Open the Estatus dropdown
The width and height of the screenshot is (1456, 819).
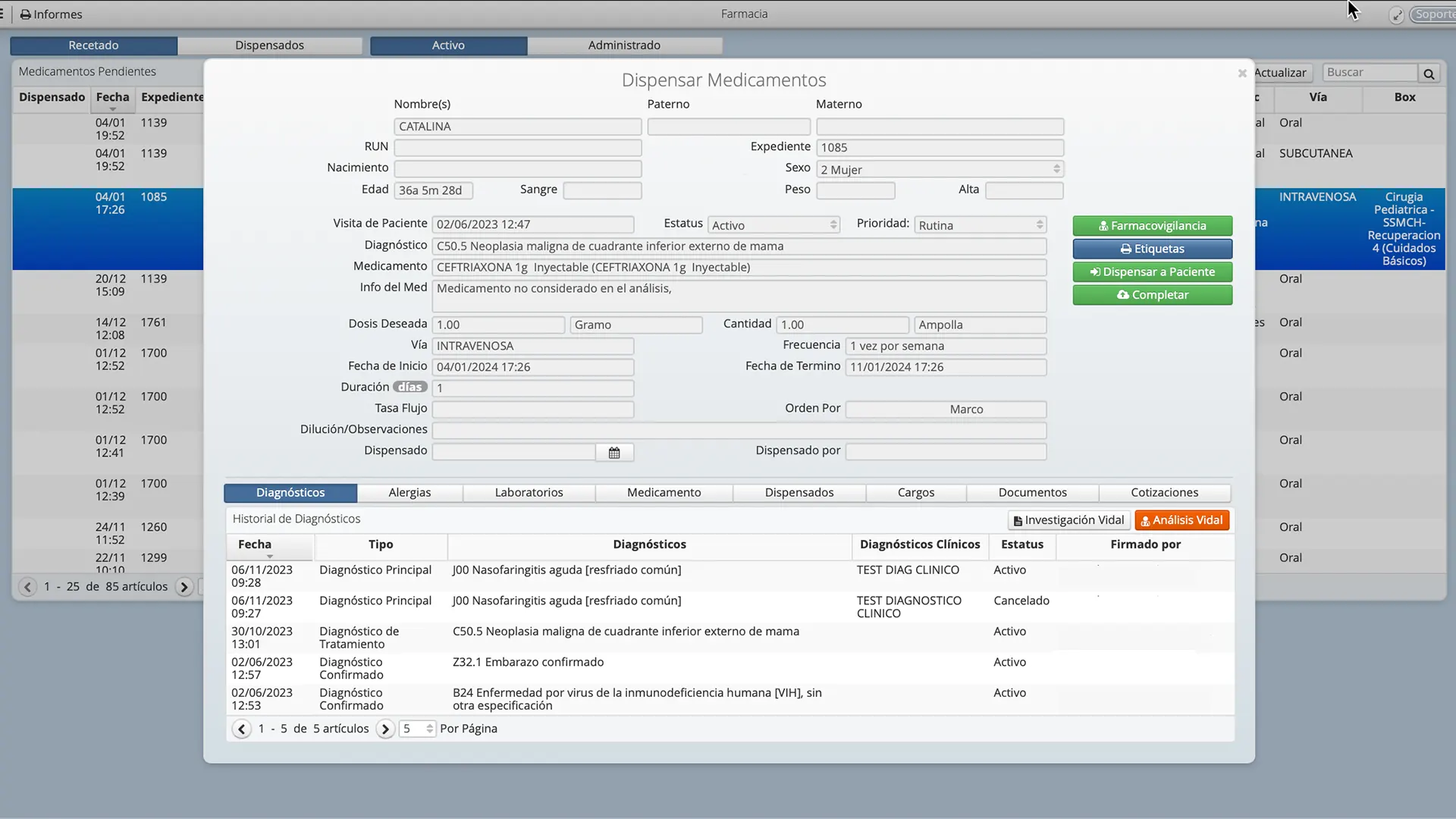pos(773,225)
